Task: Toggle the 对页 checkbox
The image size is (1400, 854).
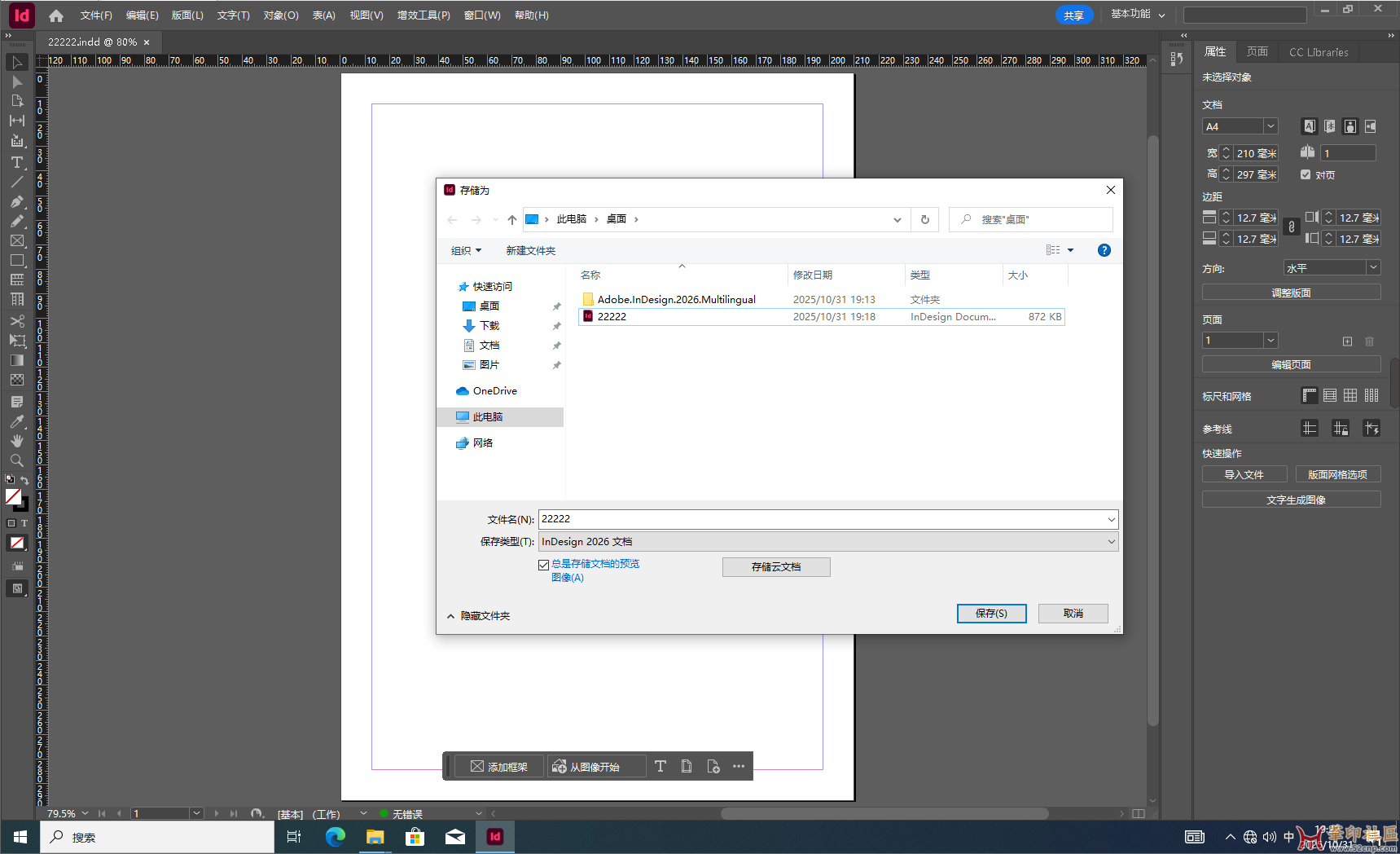Action: 1306,174
